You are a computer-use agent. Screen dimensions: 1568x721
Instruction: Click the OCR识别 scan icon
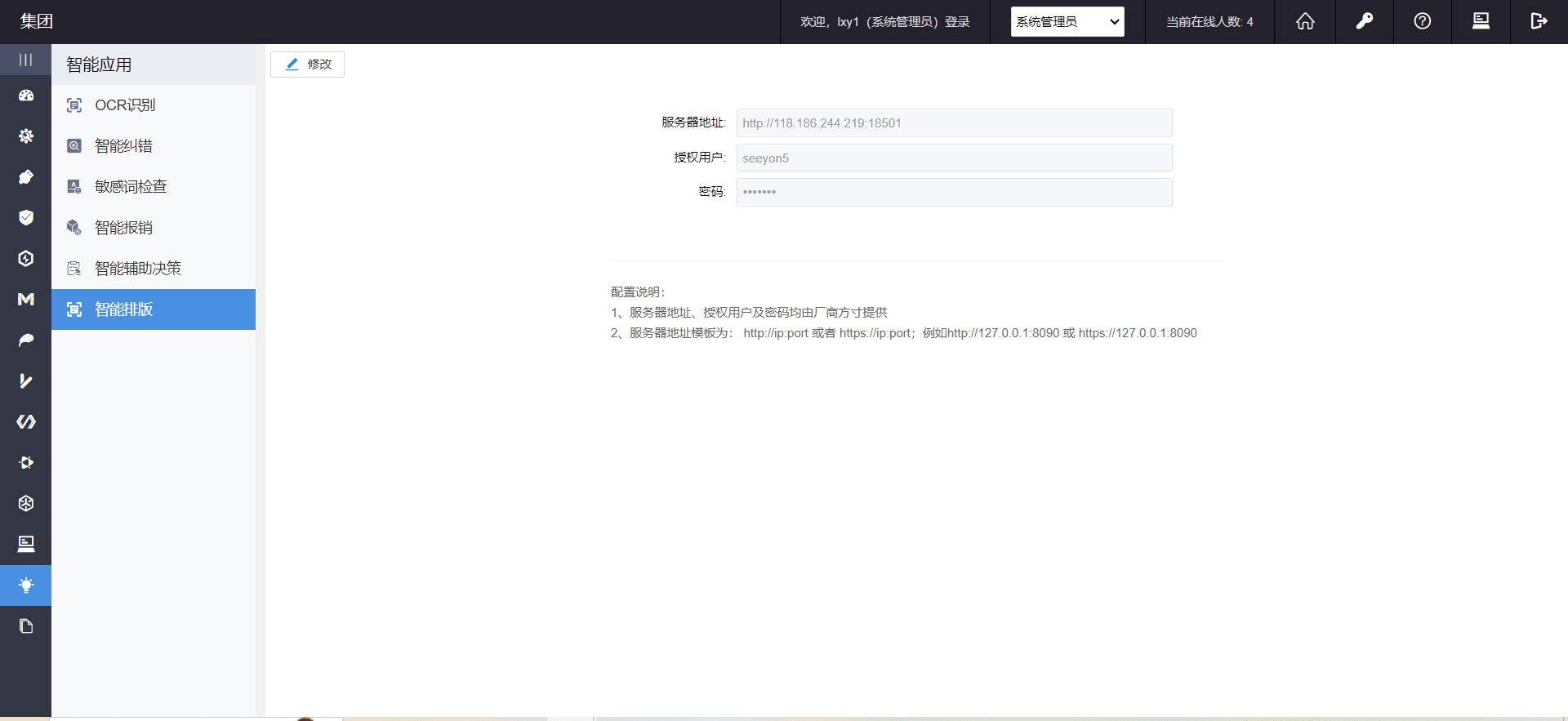[x=74, y=105]
